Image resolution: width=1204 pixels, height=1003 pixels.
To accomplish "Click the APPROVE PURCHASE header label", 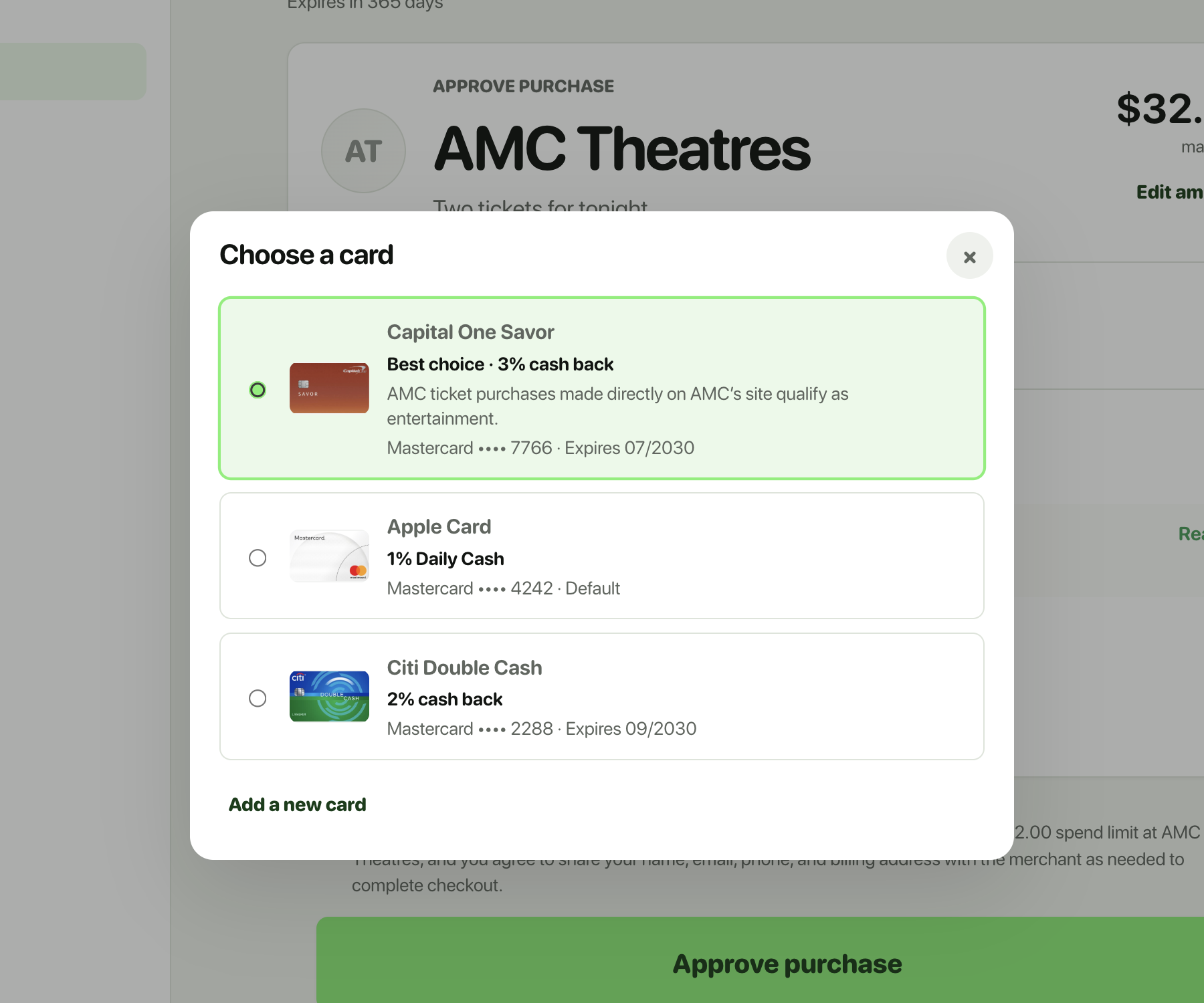I will coord(523,86).
